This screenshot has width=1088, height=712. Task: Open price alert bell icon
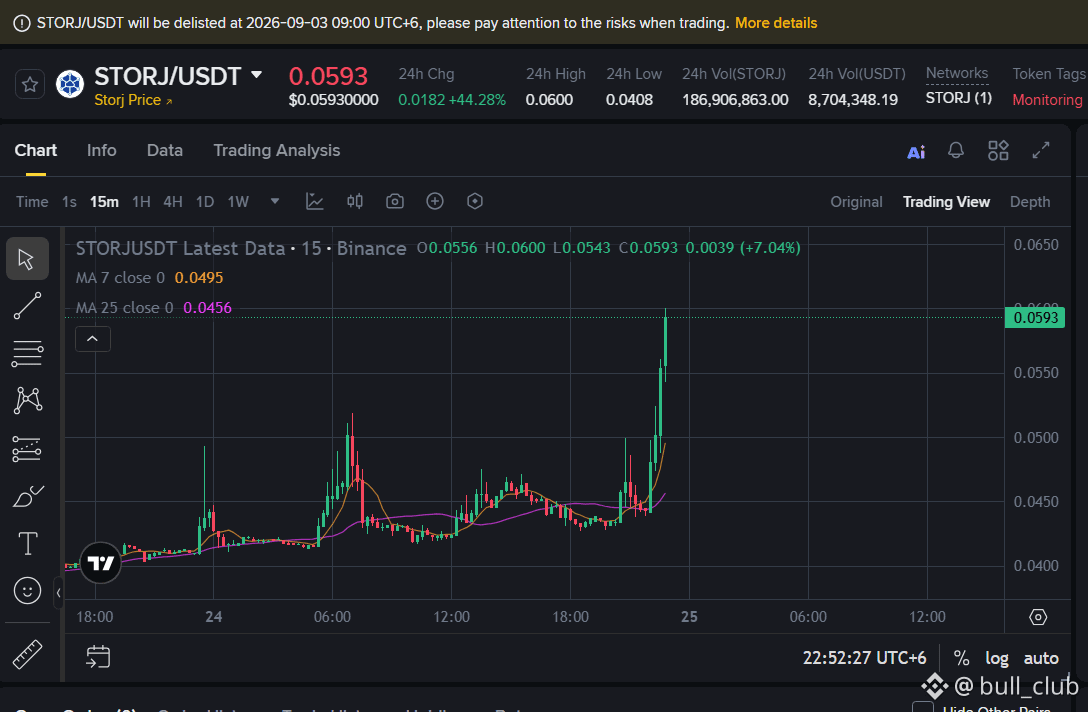956,151
